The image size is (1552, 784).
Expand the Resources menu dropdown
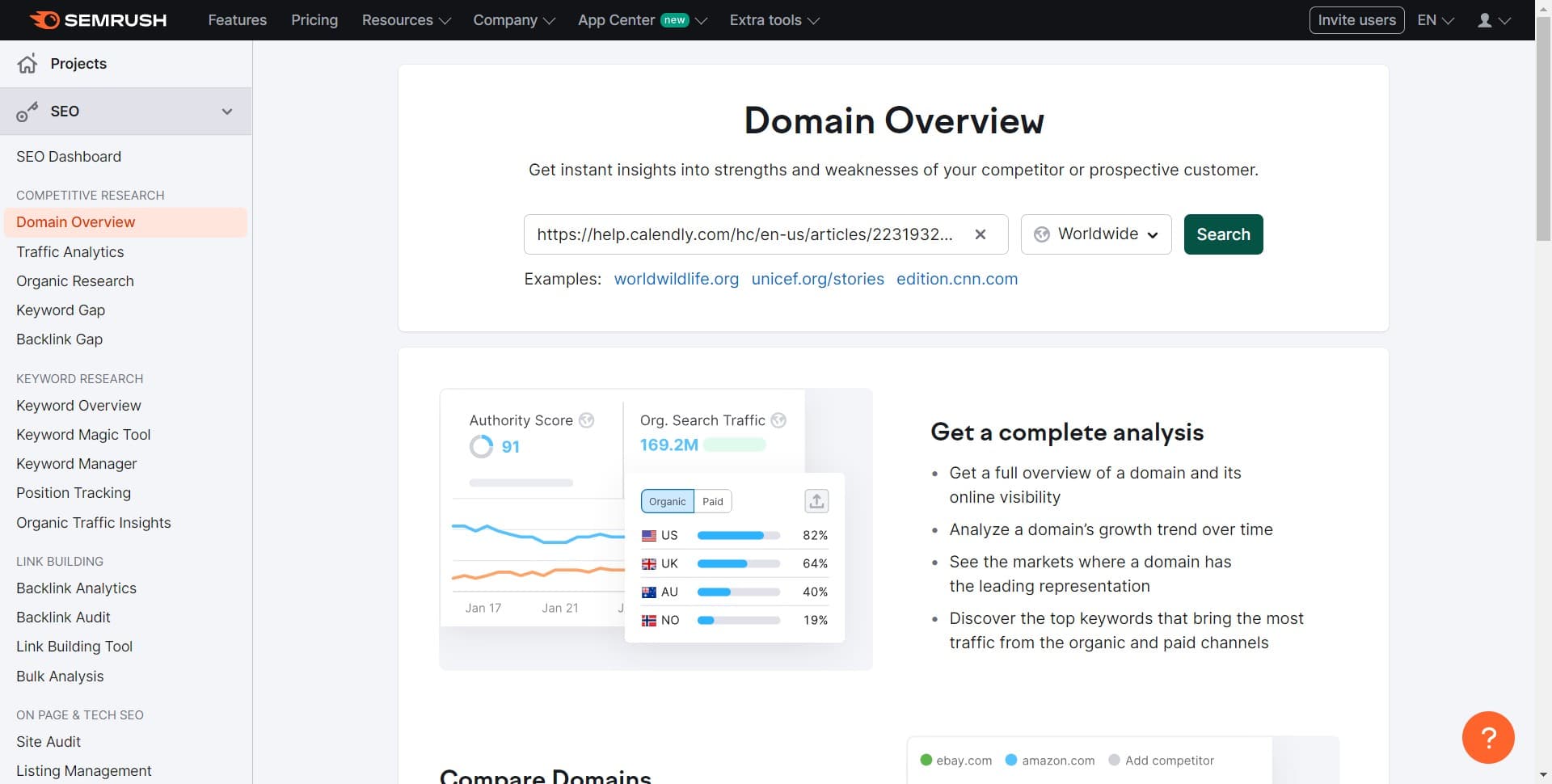pyautogui.click(x=406, y=20)
